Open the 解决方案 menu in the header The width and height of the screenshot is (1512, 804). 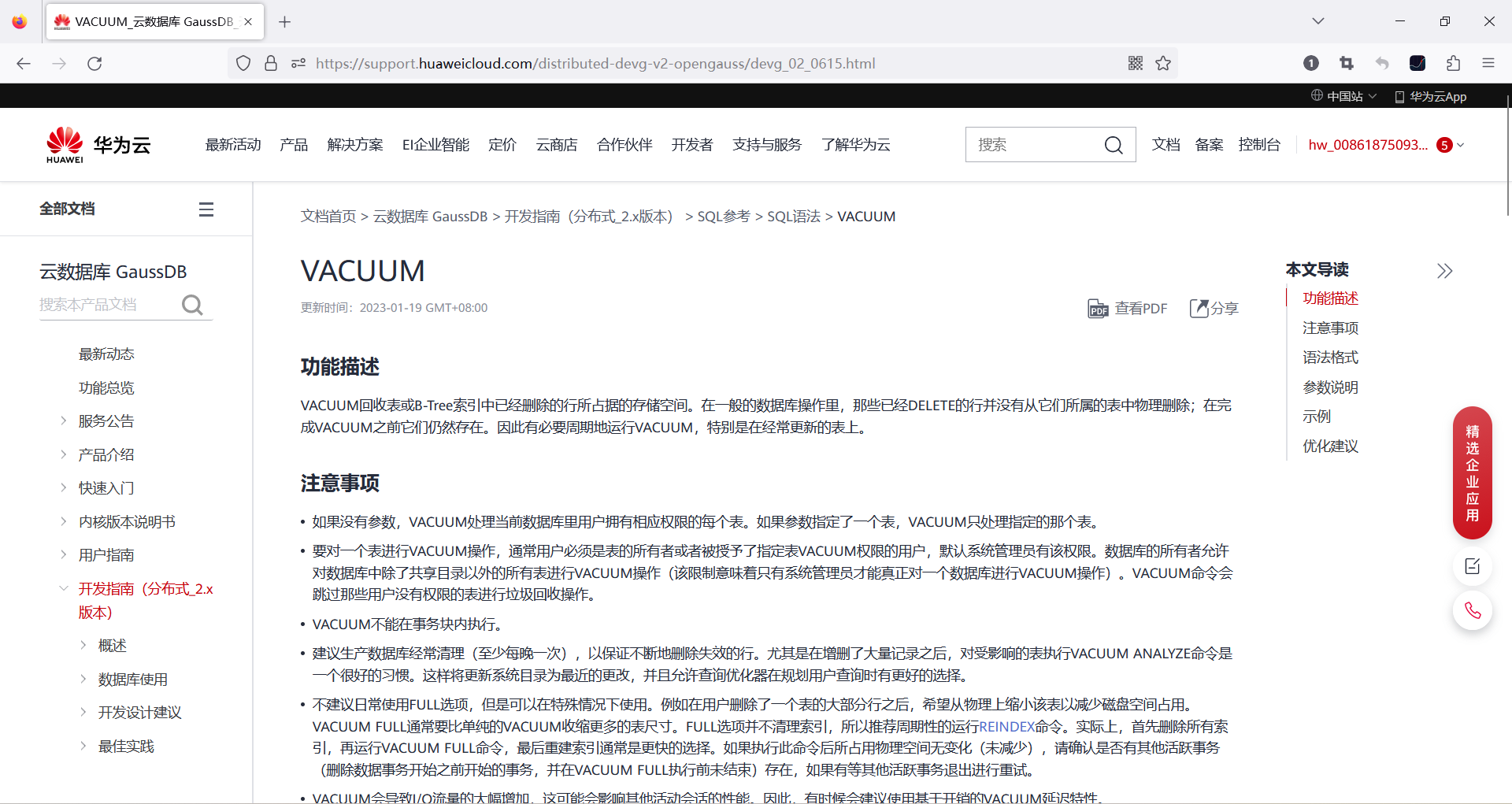pos(354,144)
